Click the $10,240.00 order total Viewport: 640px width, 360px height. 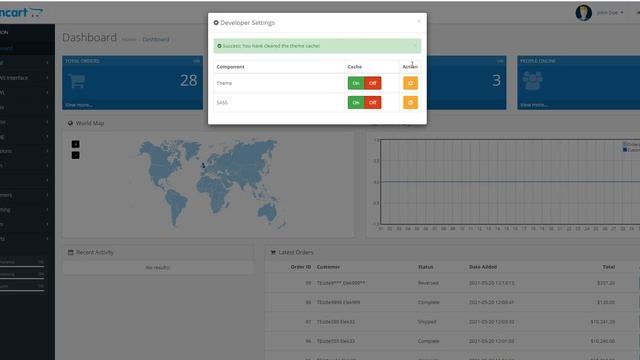[x=602, y=341]
